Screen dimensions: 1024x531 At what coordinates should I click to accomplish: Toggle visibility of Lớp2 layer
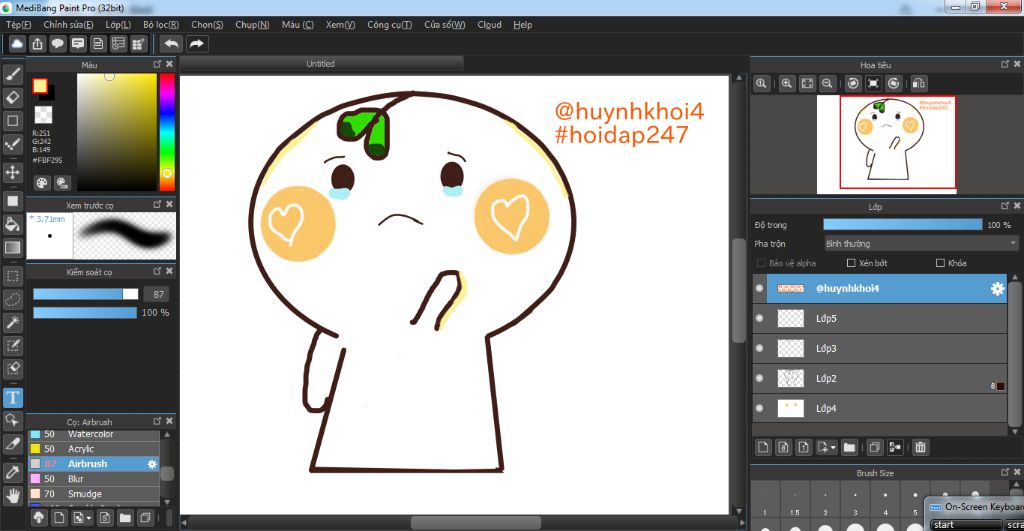click(760, 378)
